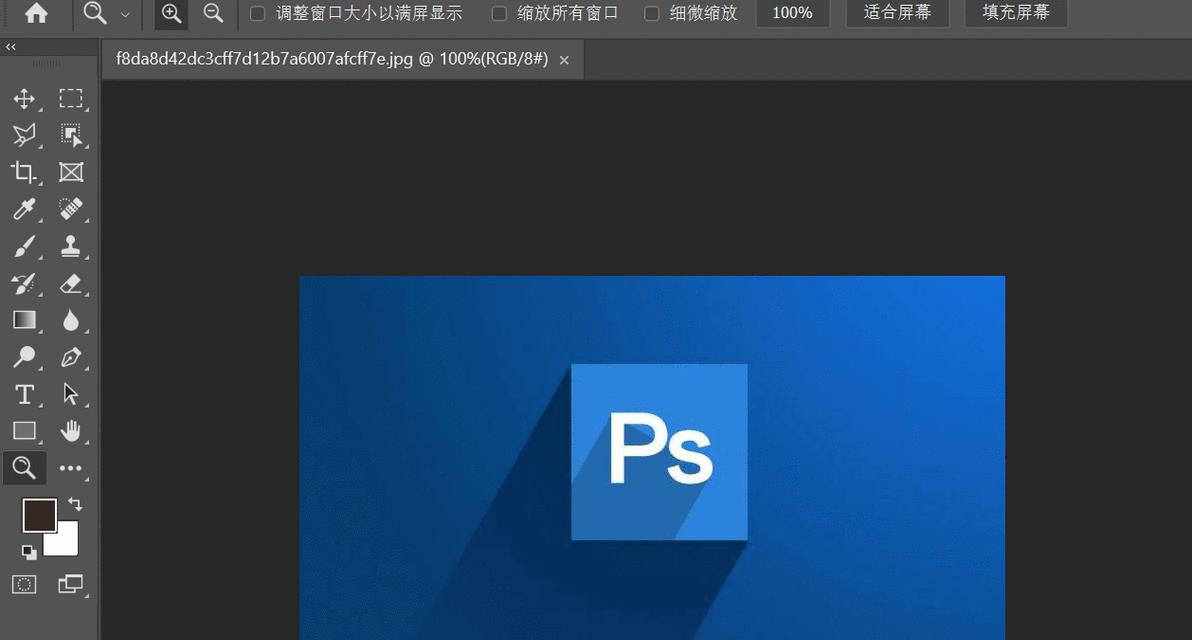
Task: Select the Brush tool
Action: (x=24, y=246)
